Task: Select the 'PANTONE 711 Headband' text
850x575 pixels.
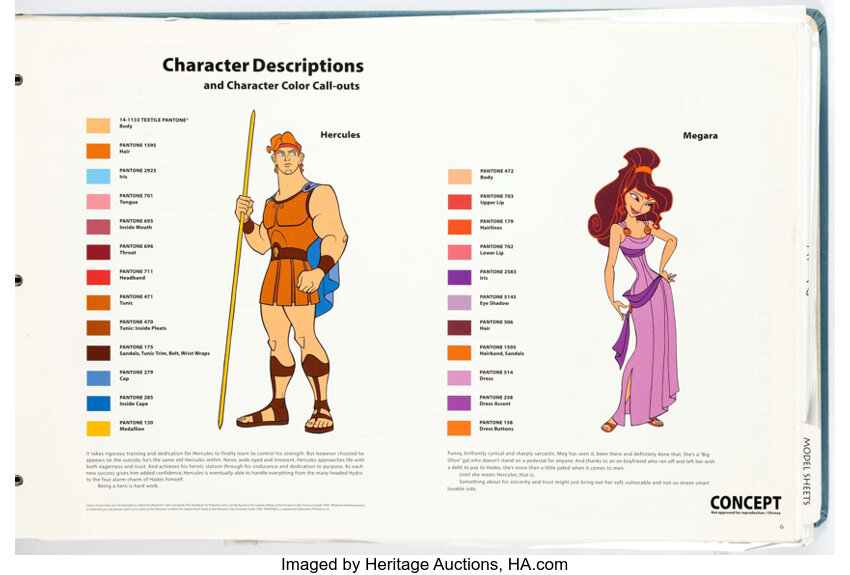Action: coord(136,275)
